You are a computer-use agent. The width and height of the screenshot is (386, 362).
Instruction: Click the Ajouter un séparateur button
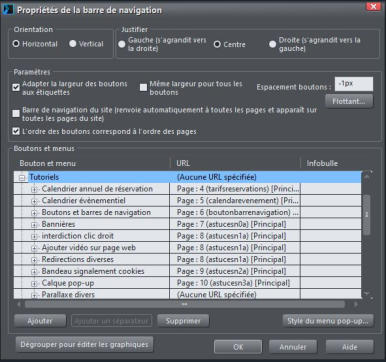(x=112, y=321)
